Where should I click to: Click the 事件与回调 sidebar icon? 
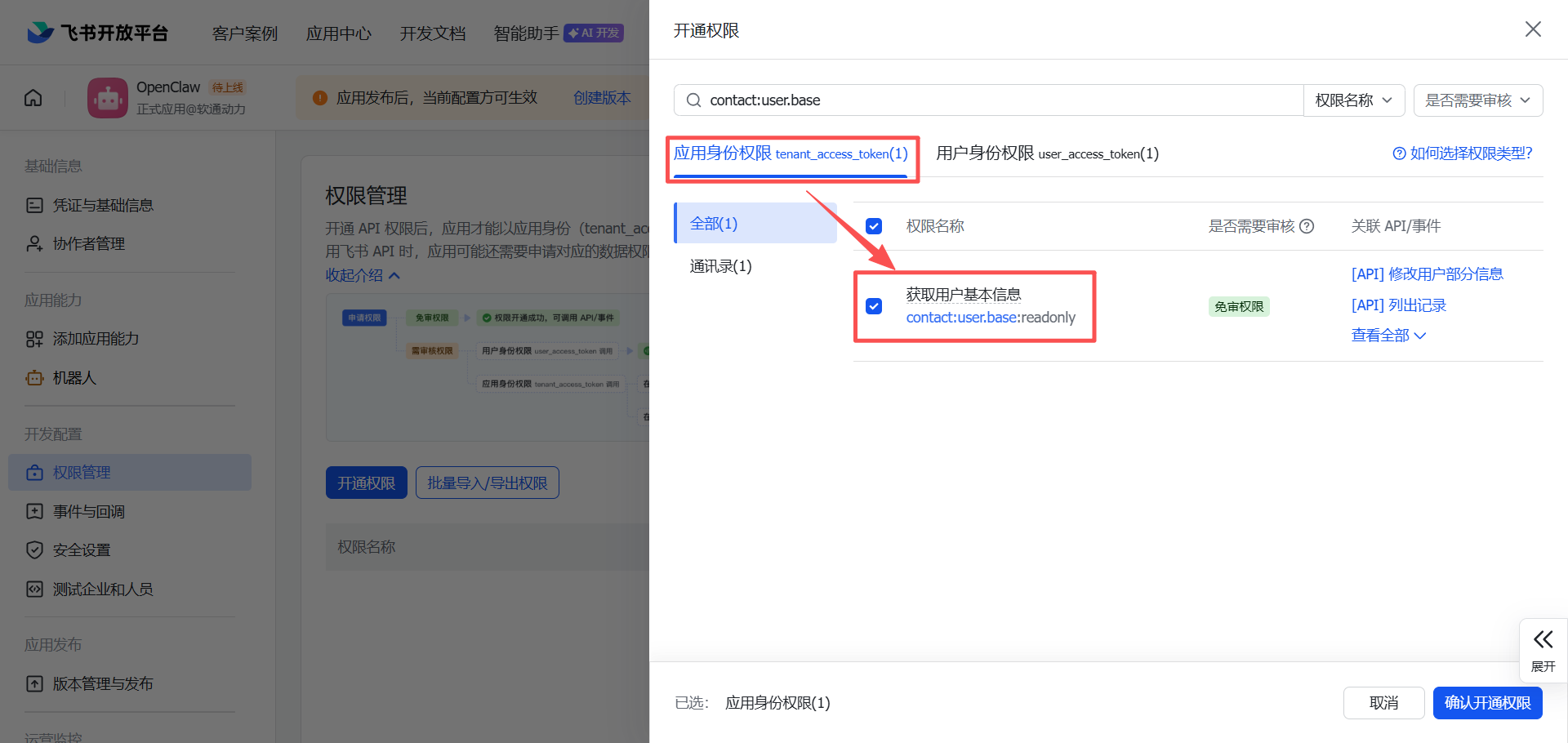coord(34,512)
